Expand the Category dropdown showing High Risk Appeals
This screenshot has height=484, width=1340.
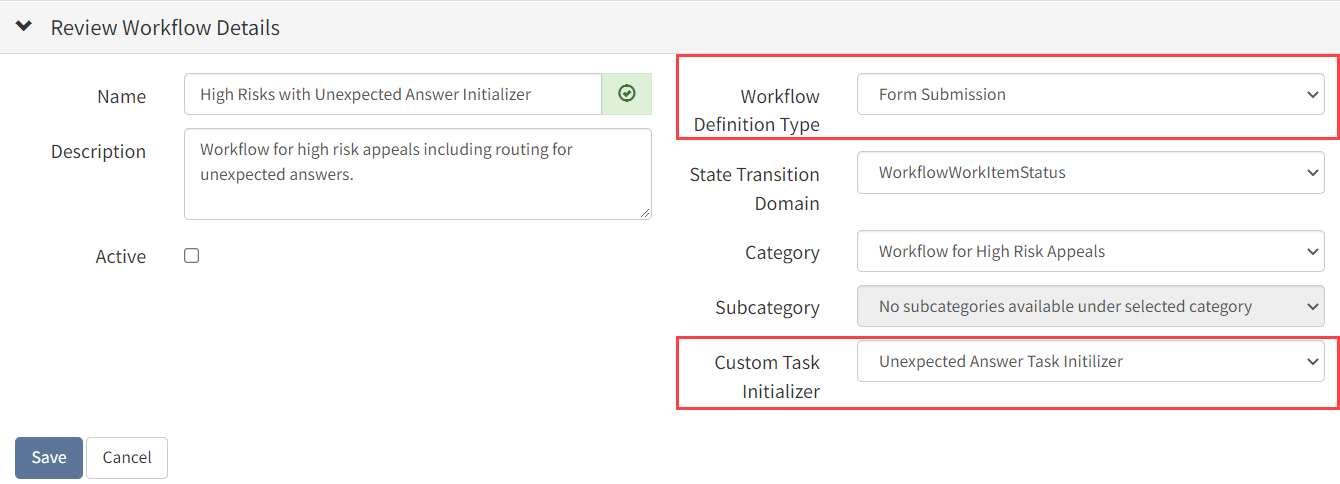pos(1091,251)
